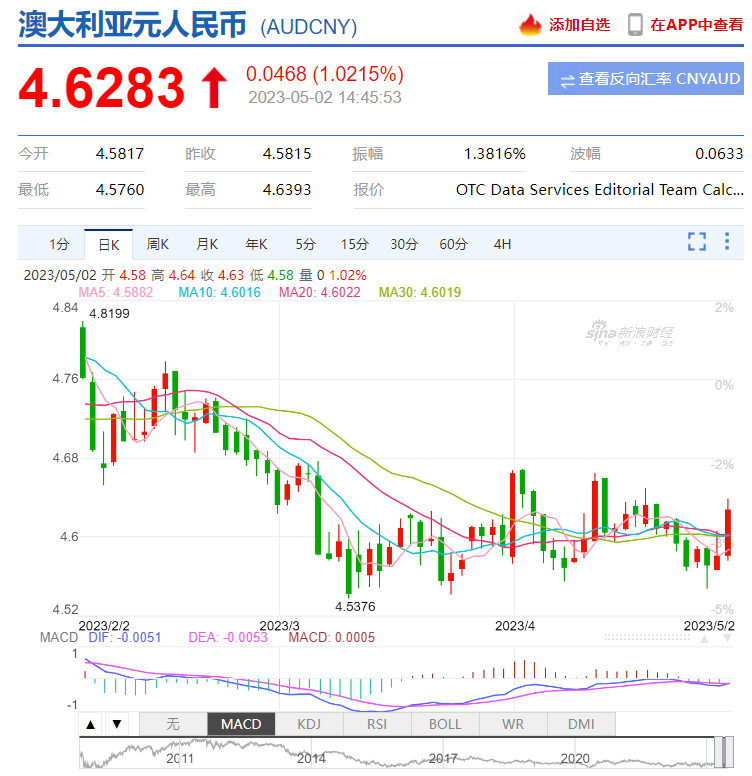The width and height of the screenshot is (752, 776).
Task: Click 2017 on the overview timeline
Action: point(443,759)
